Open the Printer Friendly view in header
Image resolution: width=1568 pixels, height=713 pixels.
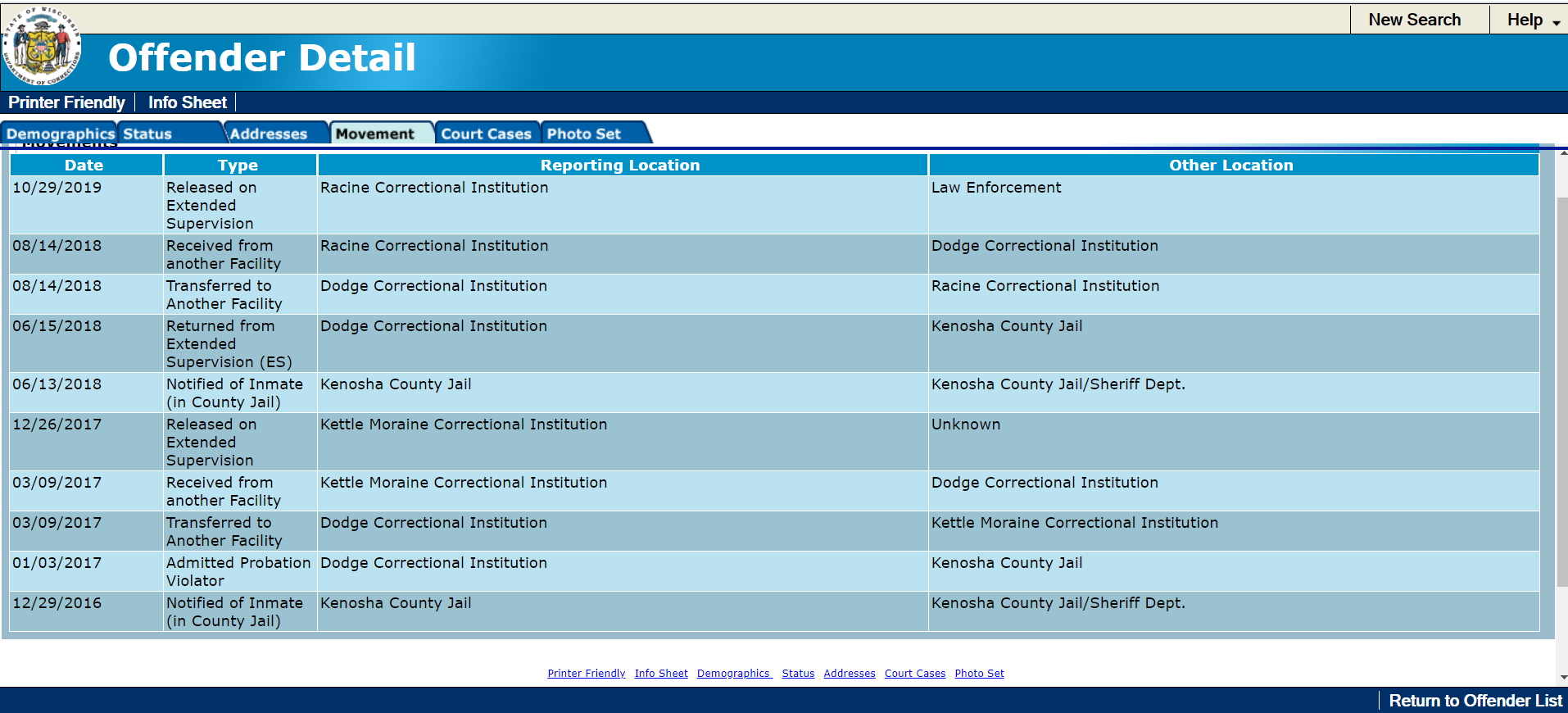click(x=66, y=102)
